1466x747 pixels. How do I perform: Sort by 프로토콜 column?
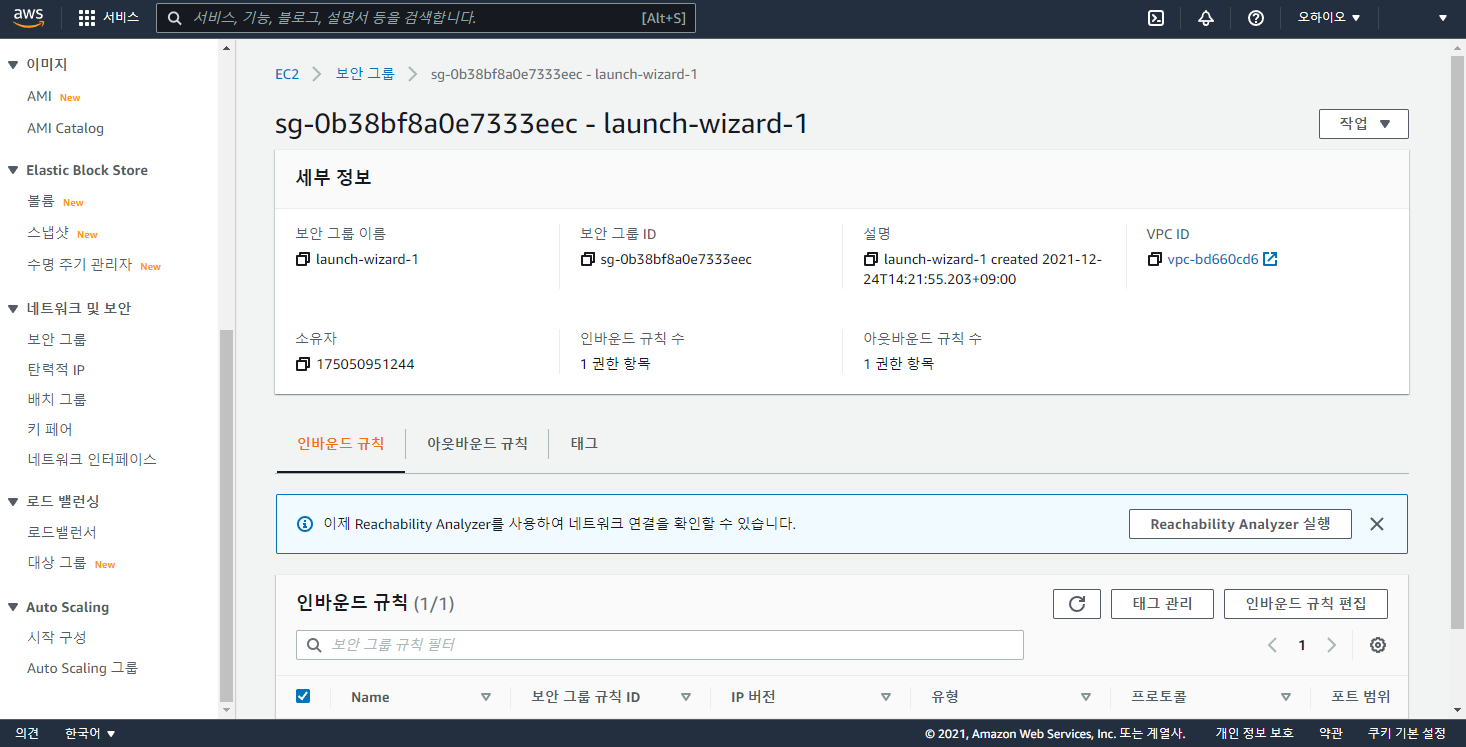(x=1286, y=697)
